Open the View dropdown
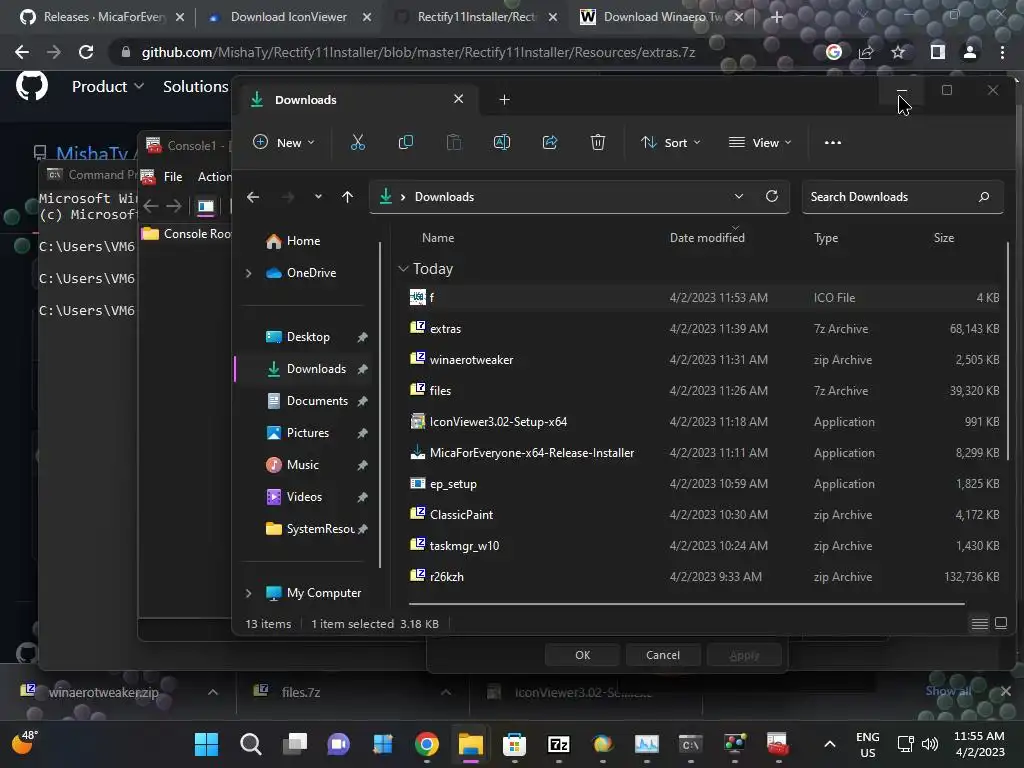Image resolution: width=1024 pixels, height=768 pixels. click(760, 142)
